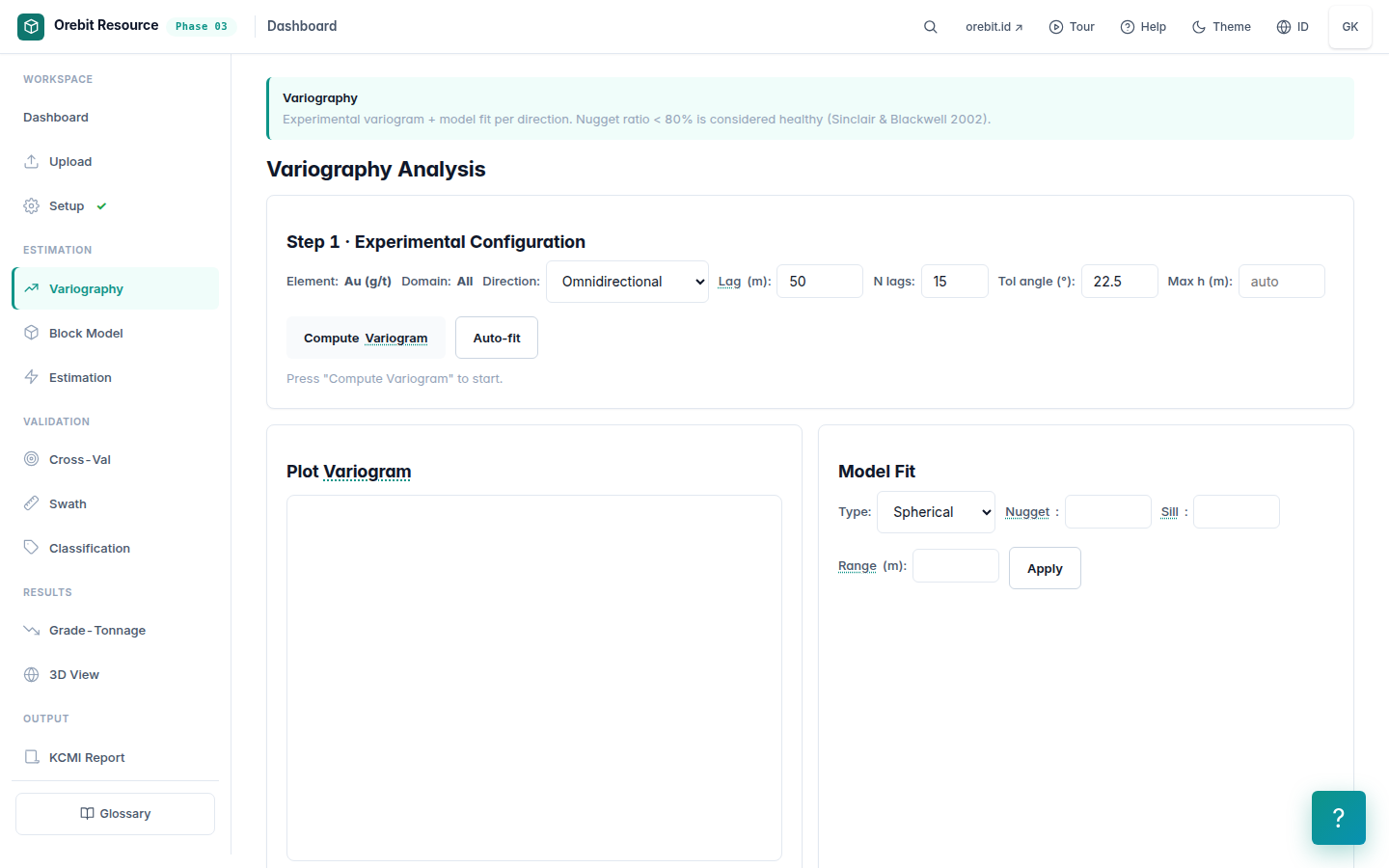Click the Upload arrow icon in sidebar
The width and height of the screenshot is (1389, 868).
coord(32,162)
